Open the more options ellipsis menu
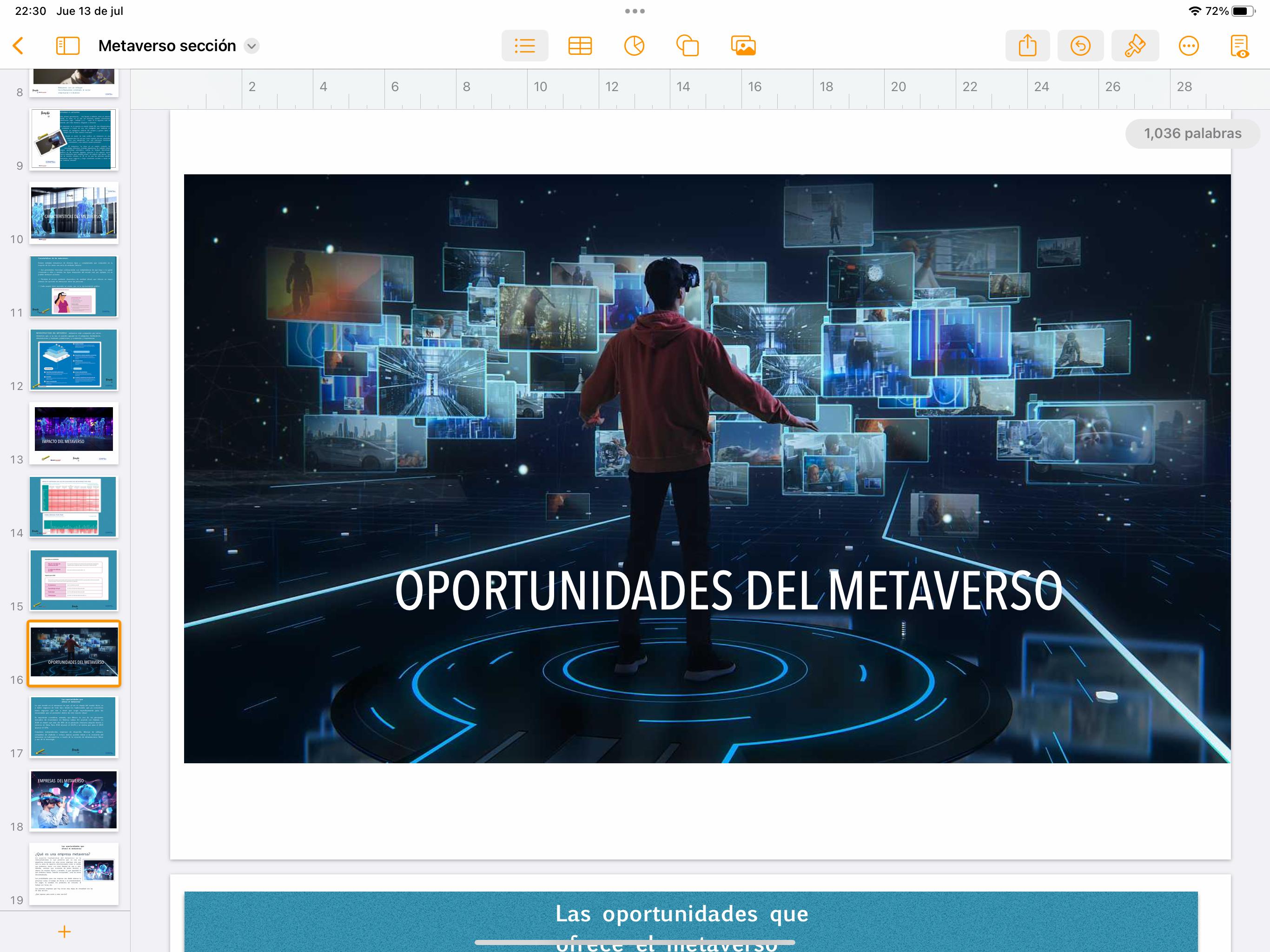 coord(1188,46)
